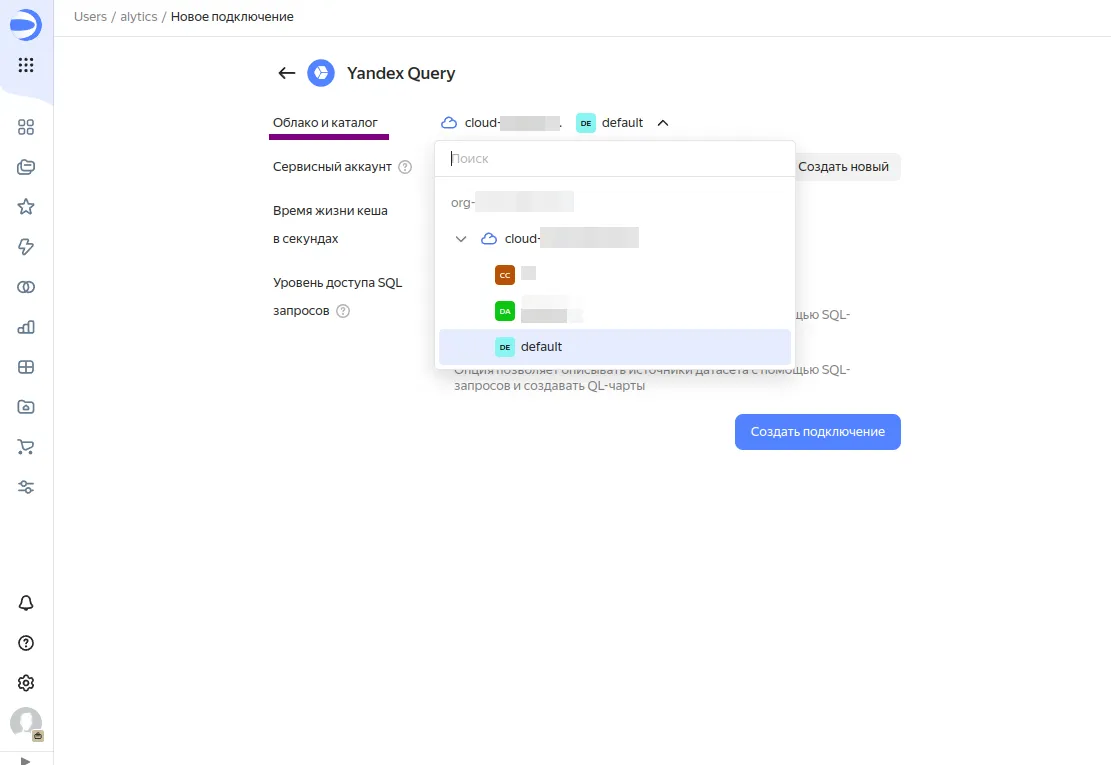The width and height of the screenshot is (1111, 765).
Task: Click the Облако и каталог label
Action: pyautogui.click(x=325, y=123)
